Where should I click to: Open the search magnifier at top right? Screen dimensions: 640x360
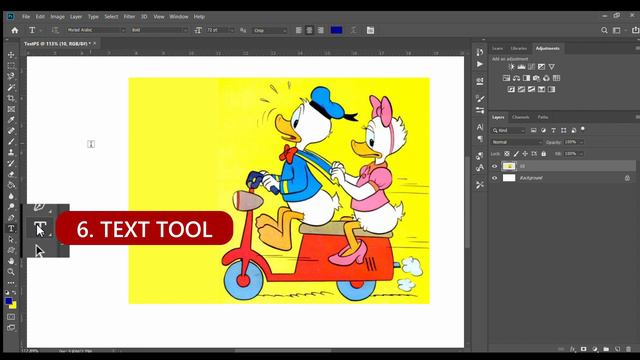(604, 30)
